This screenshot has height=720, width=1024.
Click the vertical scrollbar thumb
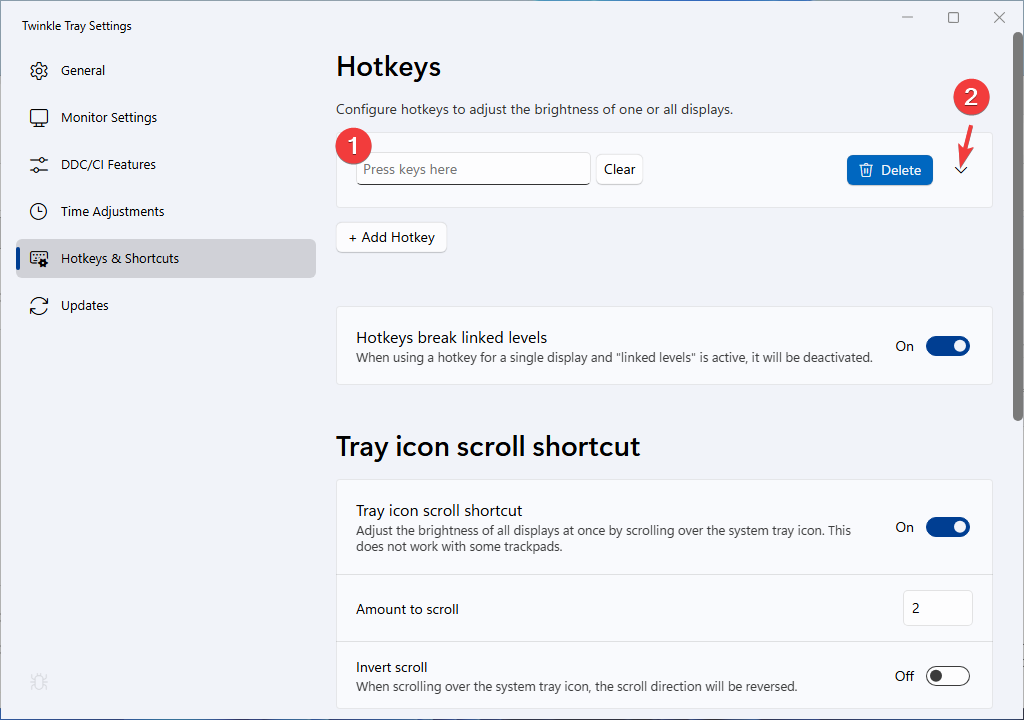tap(1018, 226)
